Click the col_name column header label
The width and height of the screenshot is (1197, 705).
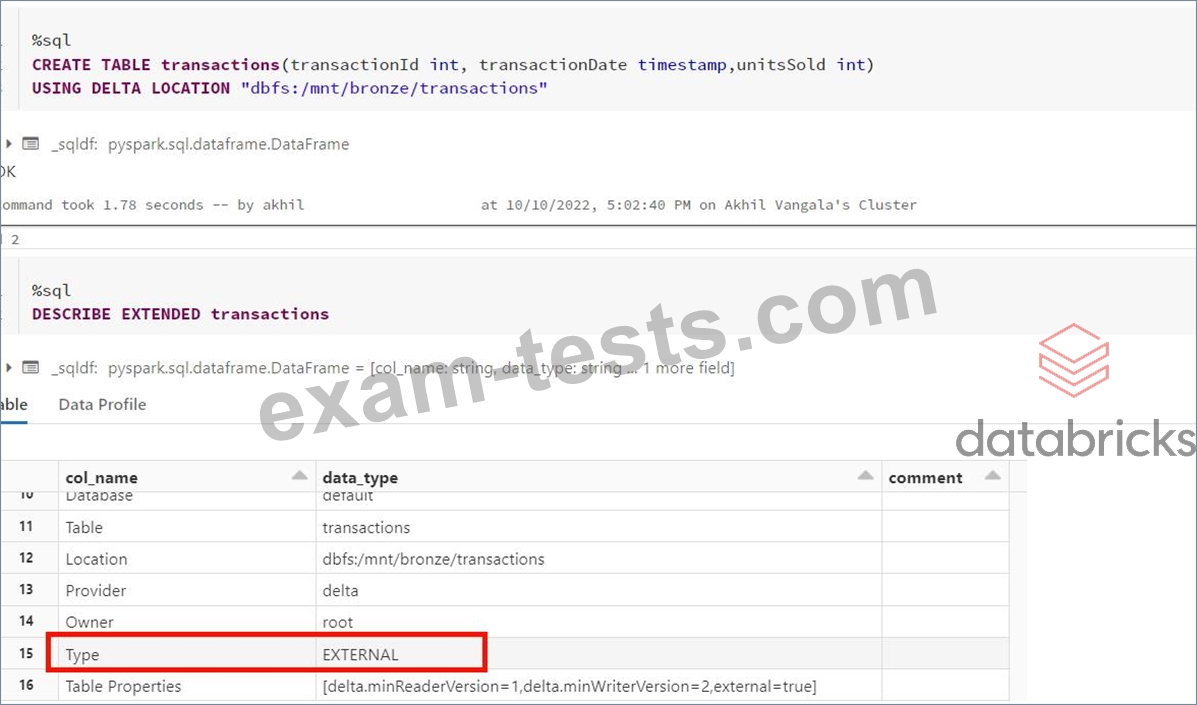coord(101,478)
